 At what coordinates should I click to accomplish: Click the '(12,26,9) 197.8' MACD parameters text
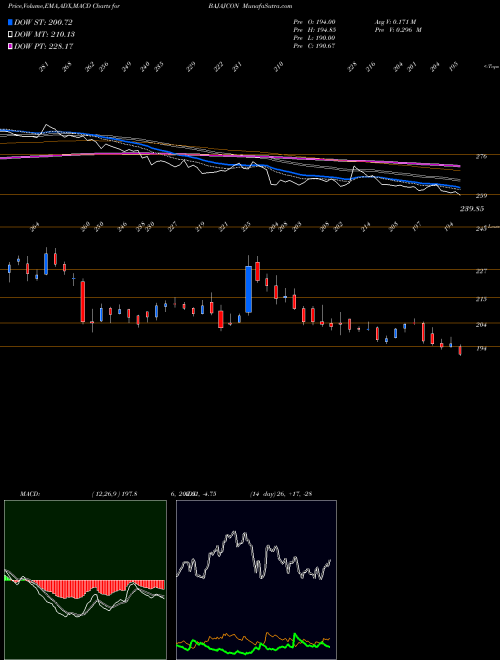coord(114,494)
